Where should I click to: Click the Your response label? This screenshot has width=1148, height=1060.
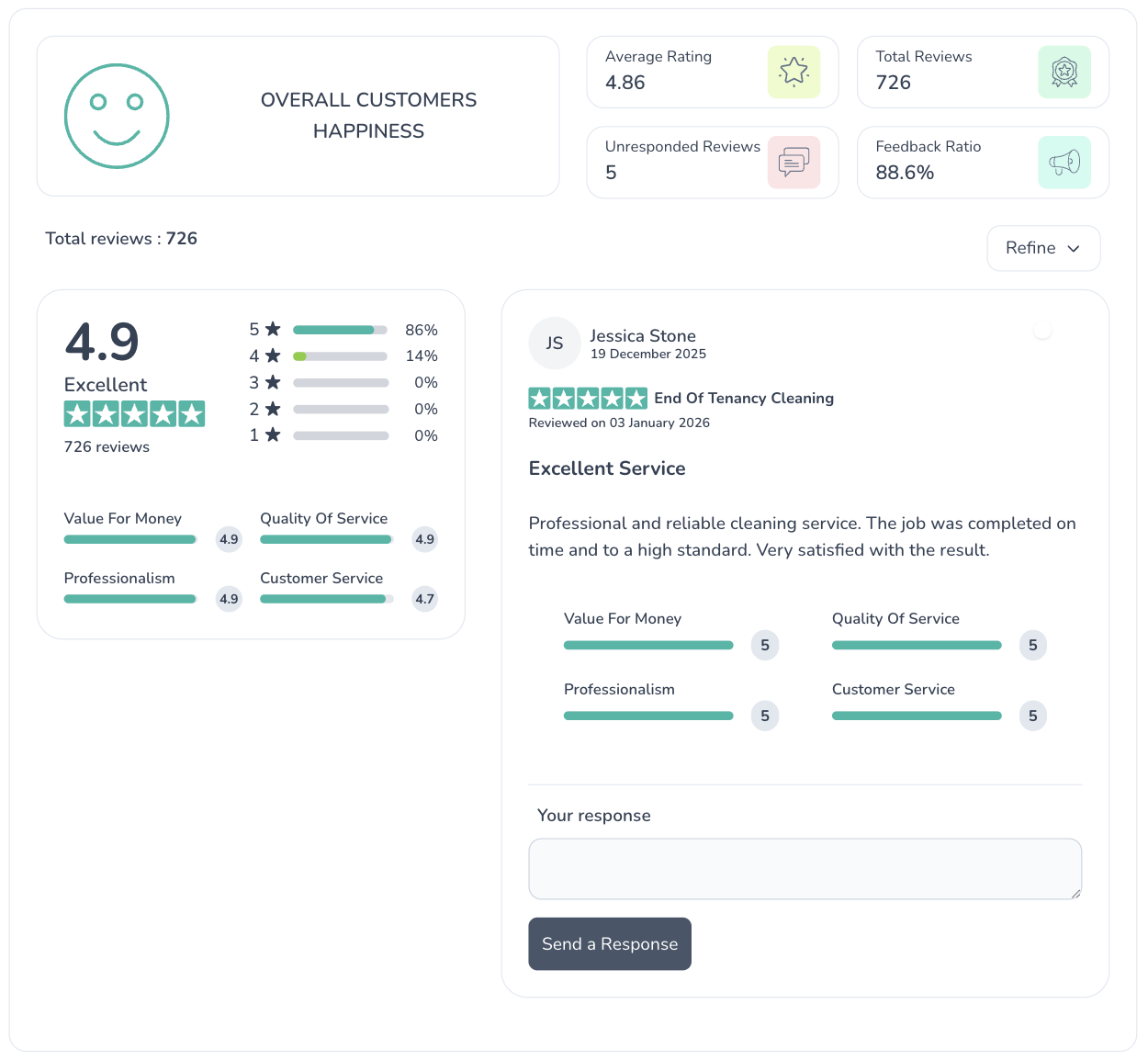594,816
